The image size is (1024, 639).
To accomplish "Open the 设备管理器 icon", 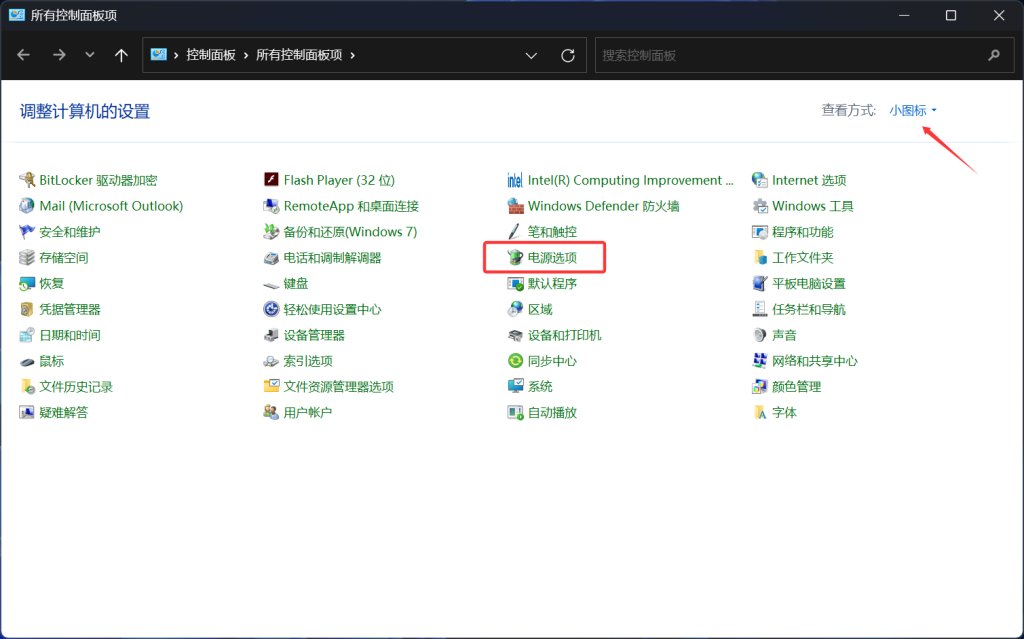I will pyautogui.click(x=271, y=335).
